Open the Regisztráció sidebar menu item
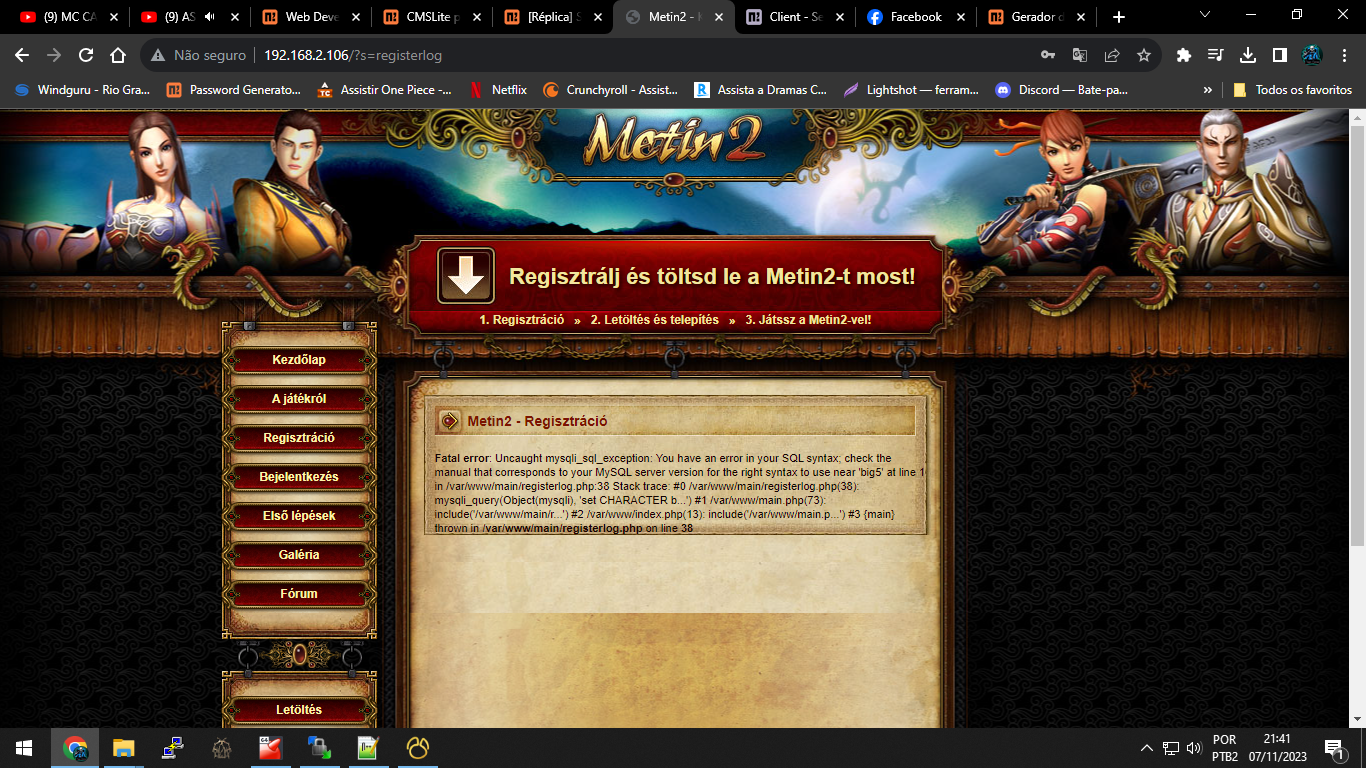Image resolution: width=1366 pixels, height=768 pixels. click(299, 438)
